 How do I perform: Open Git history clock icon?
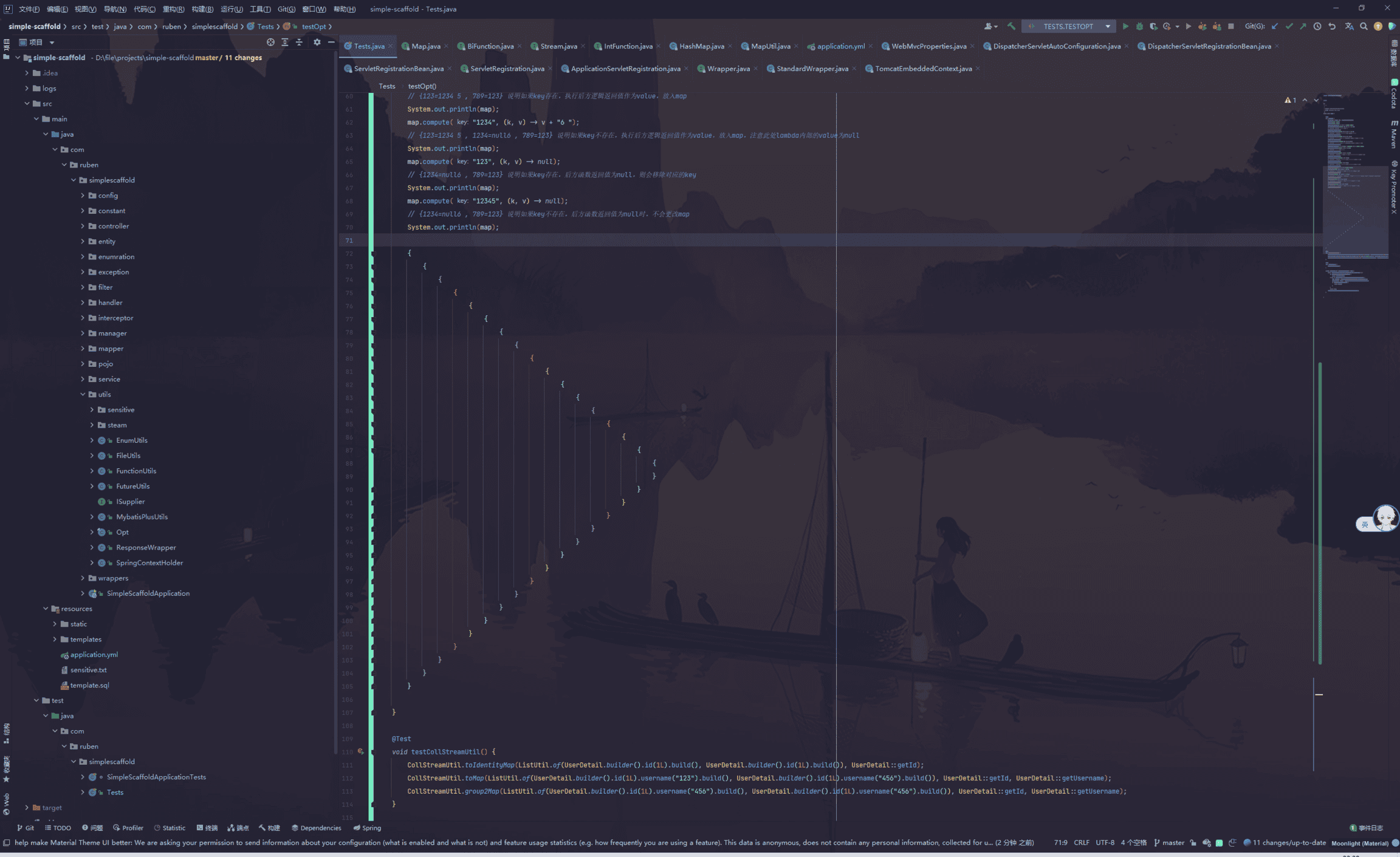click(1317, 26)
